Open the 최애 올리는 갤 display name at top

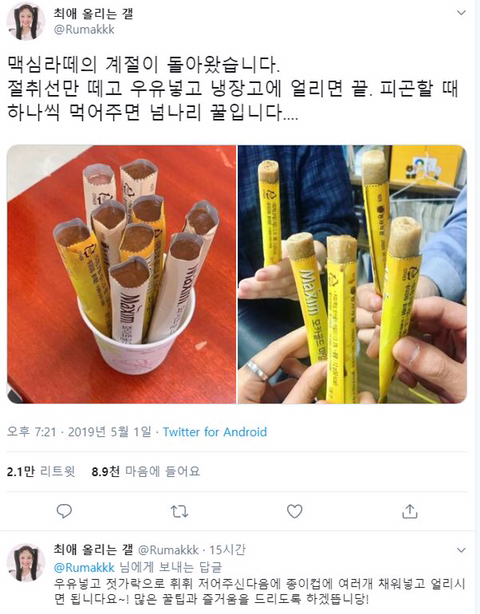point(93,13)
